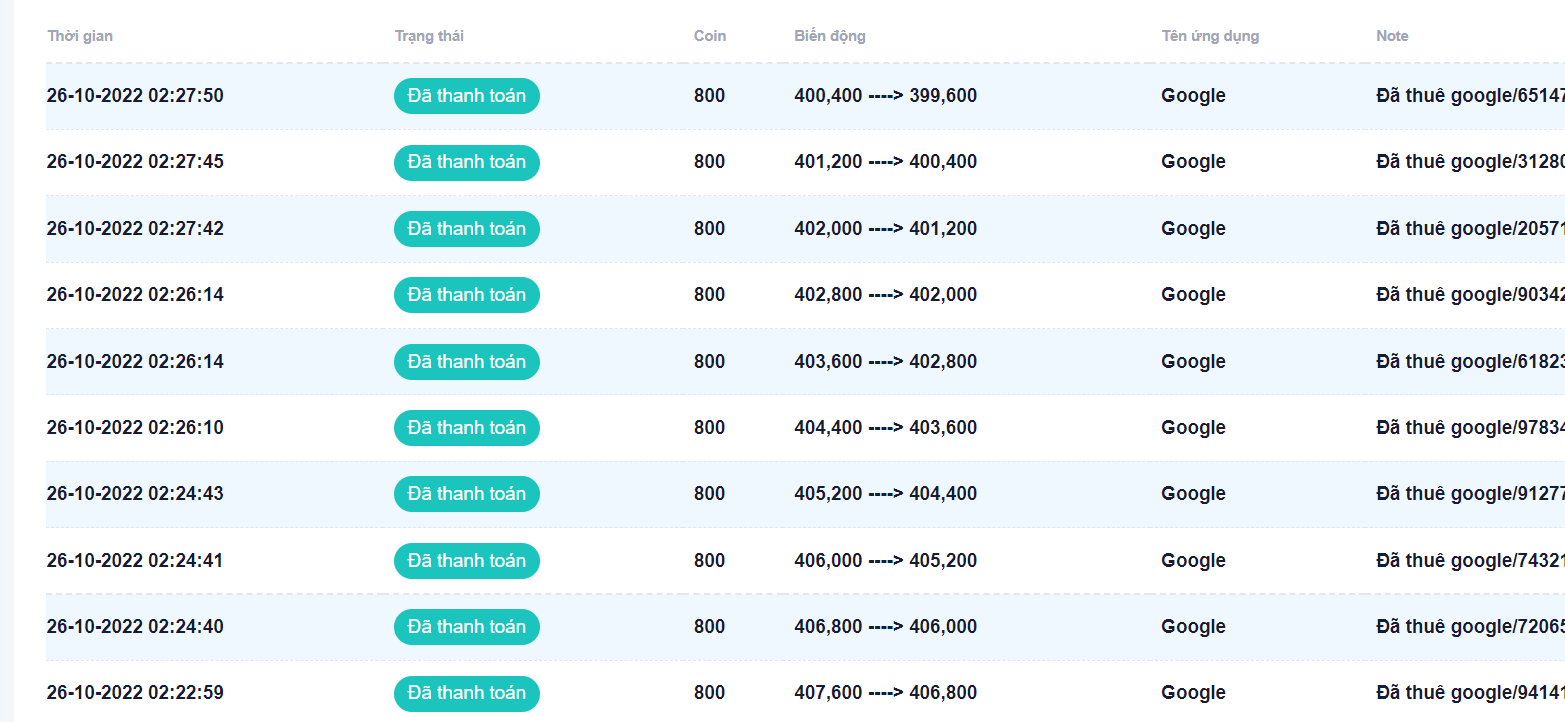Click the "Coin" column header
This screenshot has width=1565, height=722.
(x=710, y=36)
